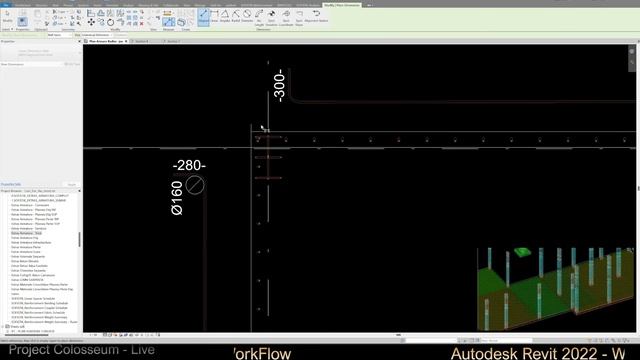Click the Spot Slope tool
This screenshot has height=360, width=640.
(299, 18)
